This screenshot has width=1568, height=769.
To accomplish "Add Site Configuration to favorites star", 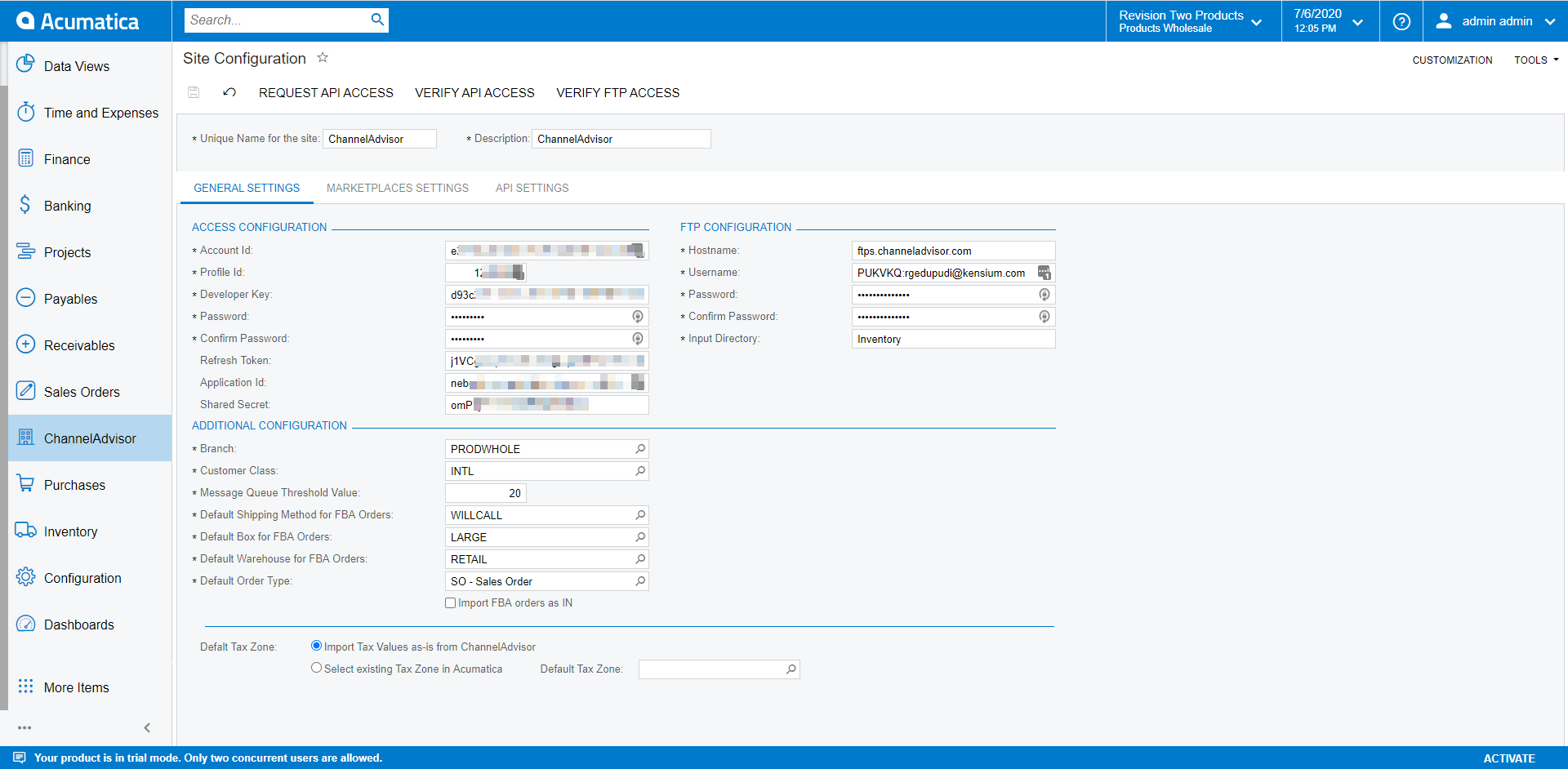I will coord(323,58).
